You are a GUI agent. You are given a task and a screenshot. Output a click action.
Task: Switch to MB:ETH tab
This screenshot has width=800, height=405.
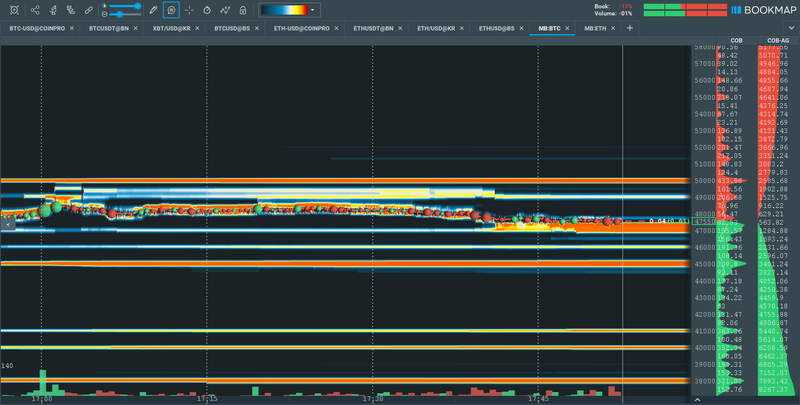point(595,29)
